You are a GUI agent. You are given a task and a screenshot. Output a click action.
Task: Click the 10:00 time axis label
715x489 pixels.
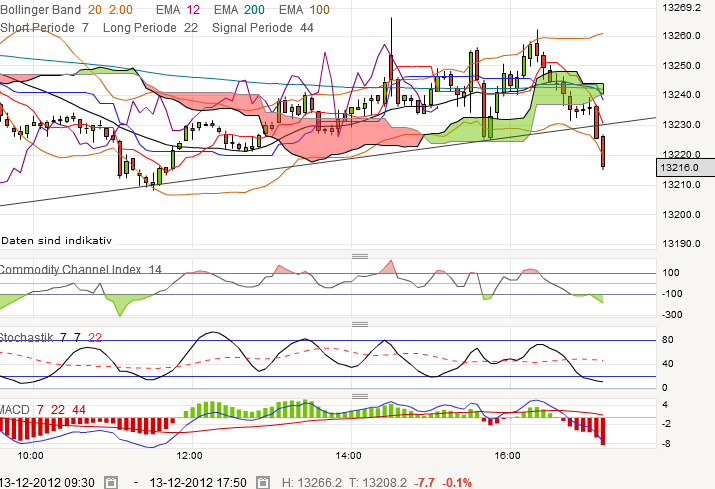(31, 456)
